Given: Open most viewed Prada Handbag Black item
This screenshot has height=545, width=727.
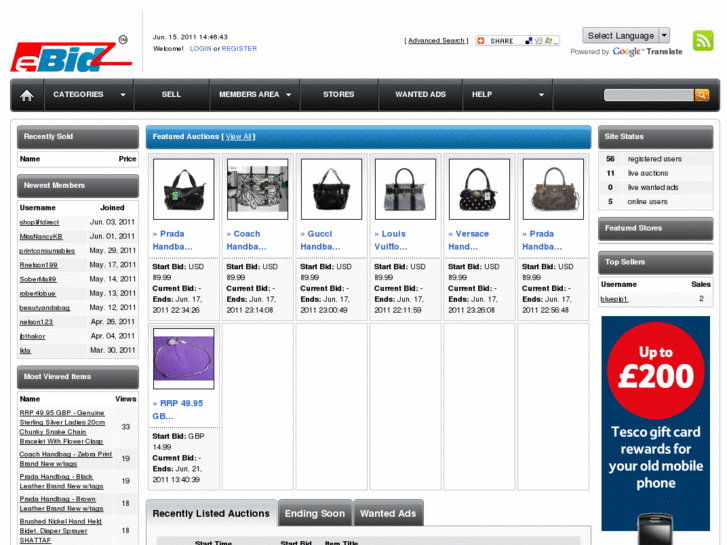Looking at the screenshot, I should (61, 481).
